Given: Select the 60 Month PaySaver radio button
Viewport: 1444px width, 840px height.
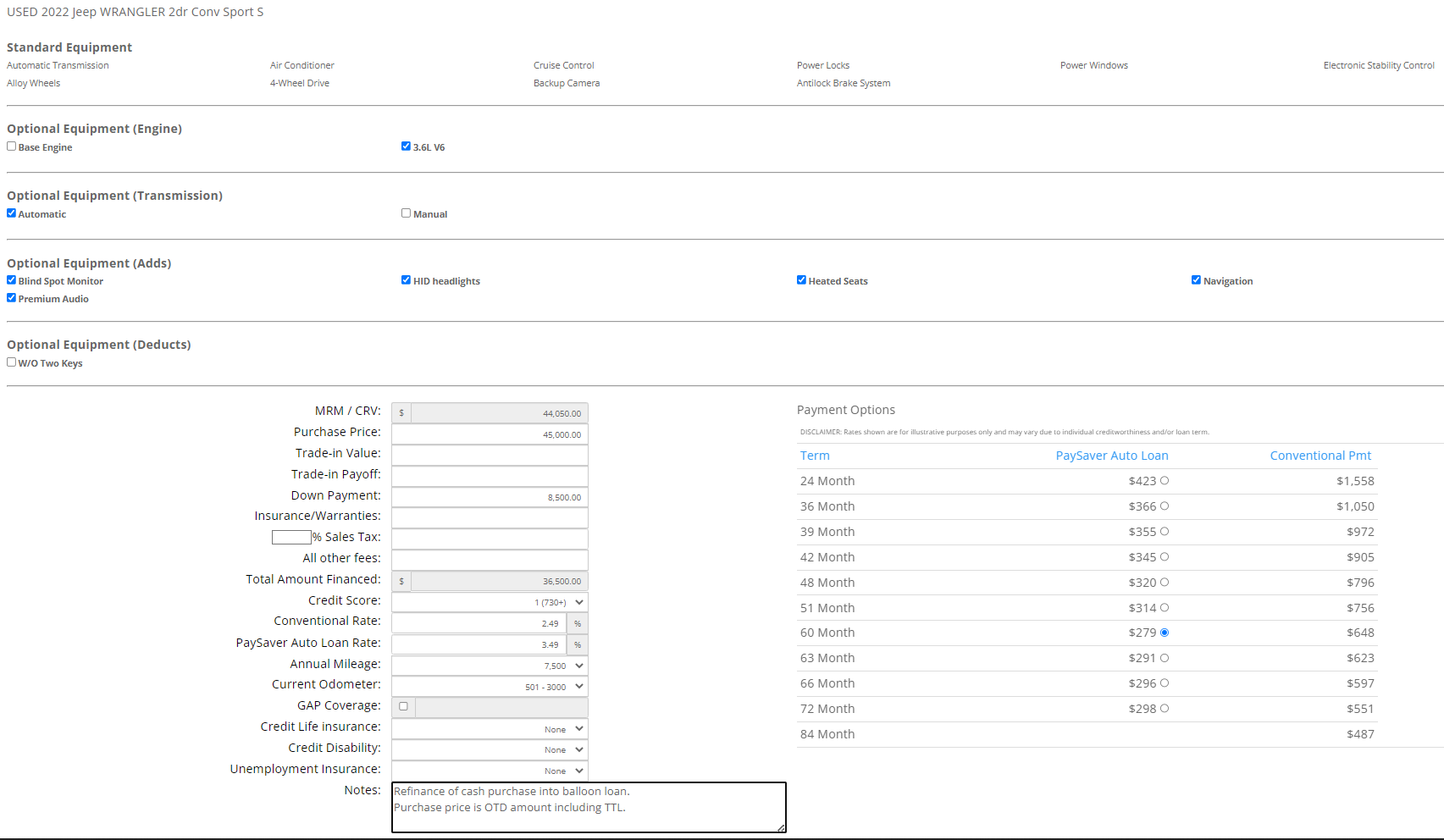Looking at the screenshot, I should 1165,633.
